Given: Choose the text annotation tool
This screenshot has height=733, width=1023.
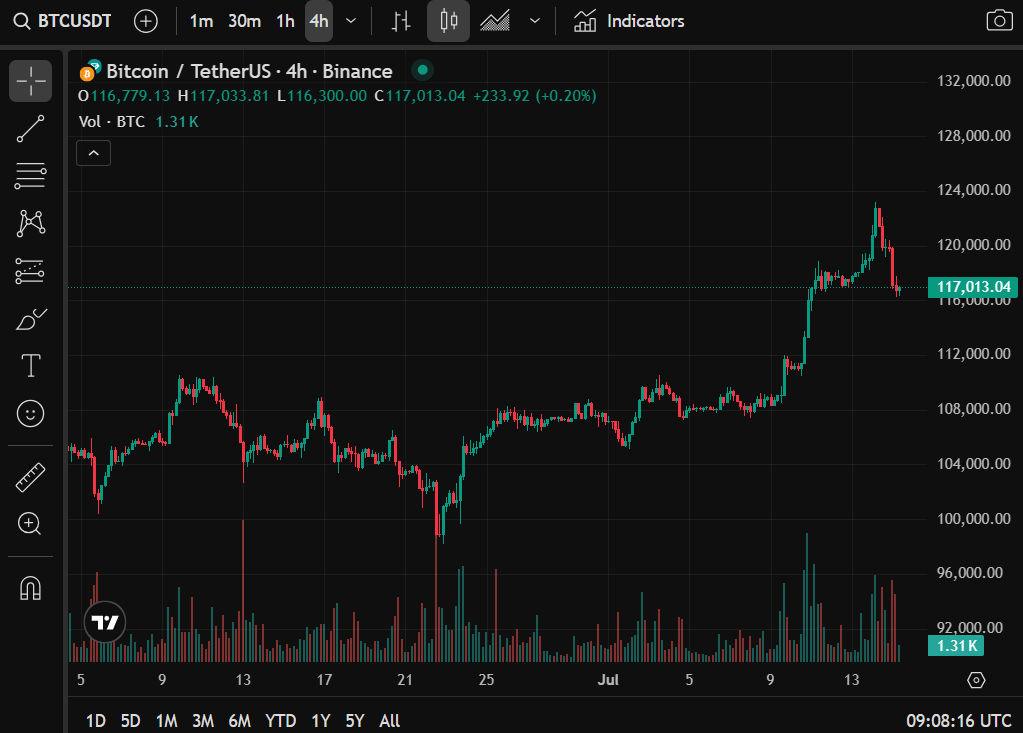Looking at the screenshot, I should coord(31,366).
